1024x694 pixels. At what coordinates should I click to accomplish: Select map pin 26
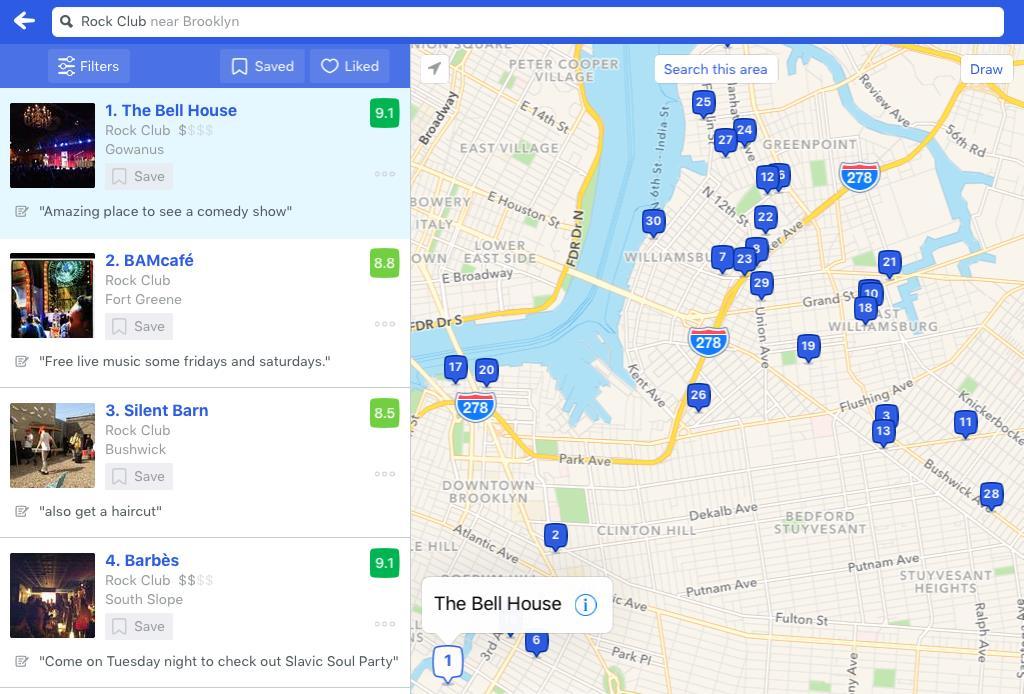(698, 396)
